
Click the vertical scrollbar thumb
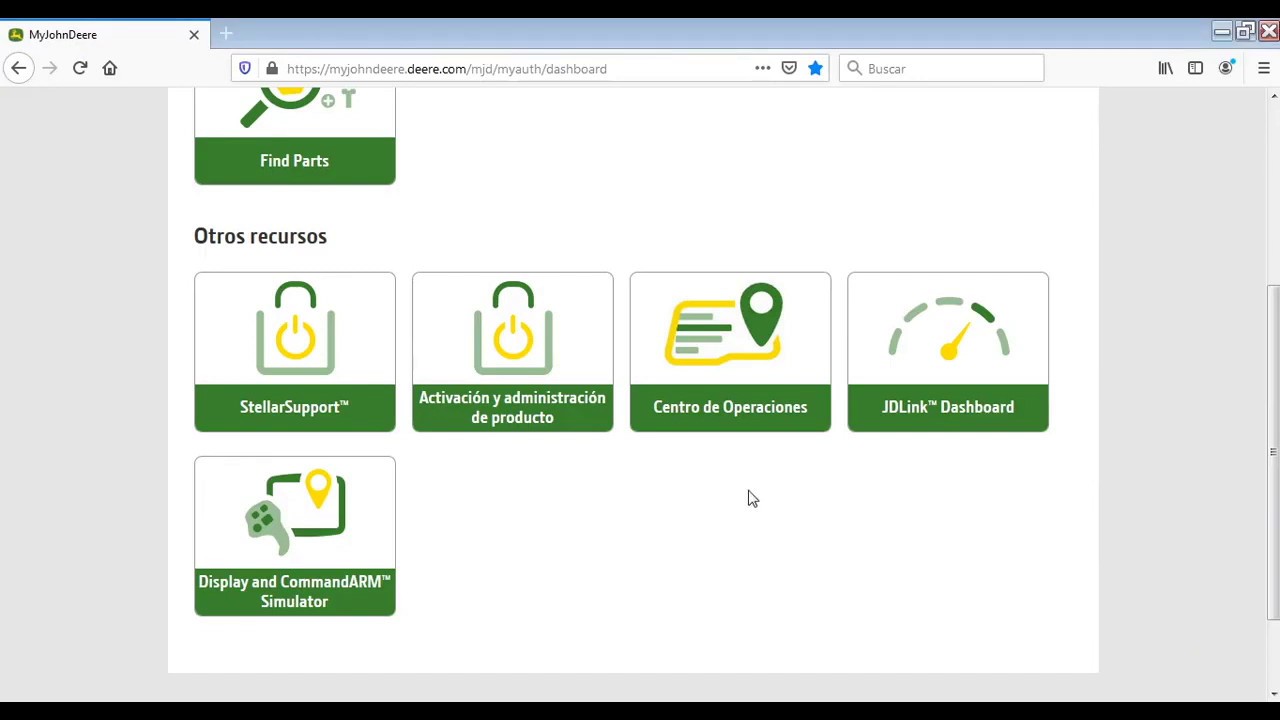(x=1273, y=452)
